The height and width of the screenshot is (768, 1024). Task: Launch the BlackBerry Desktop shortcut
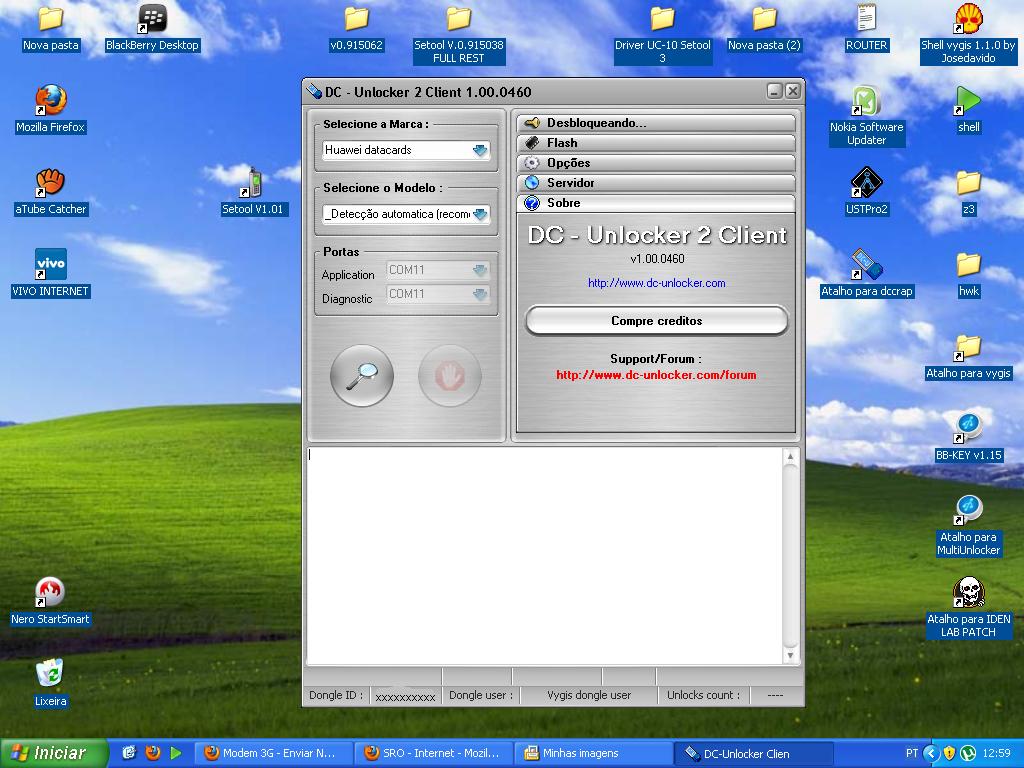(152, 21)
